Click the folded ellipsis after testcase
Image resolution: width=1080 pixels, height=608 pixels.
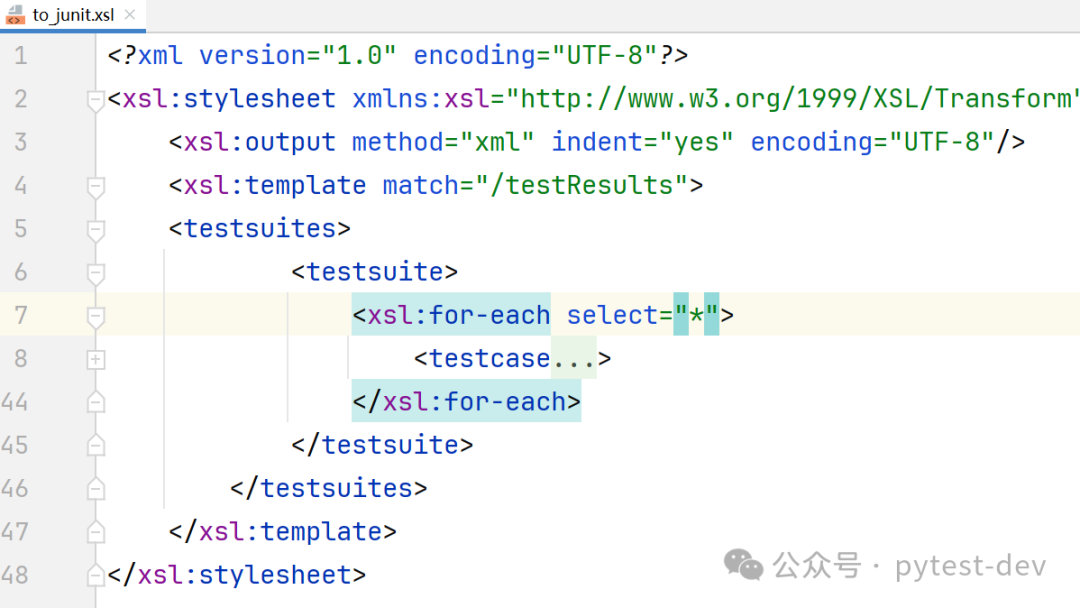573,359
